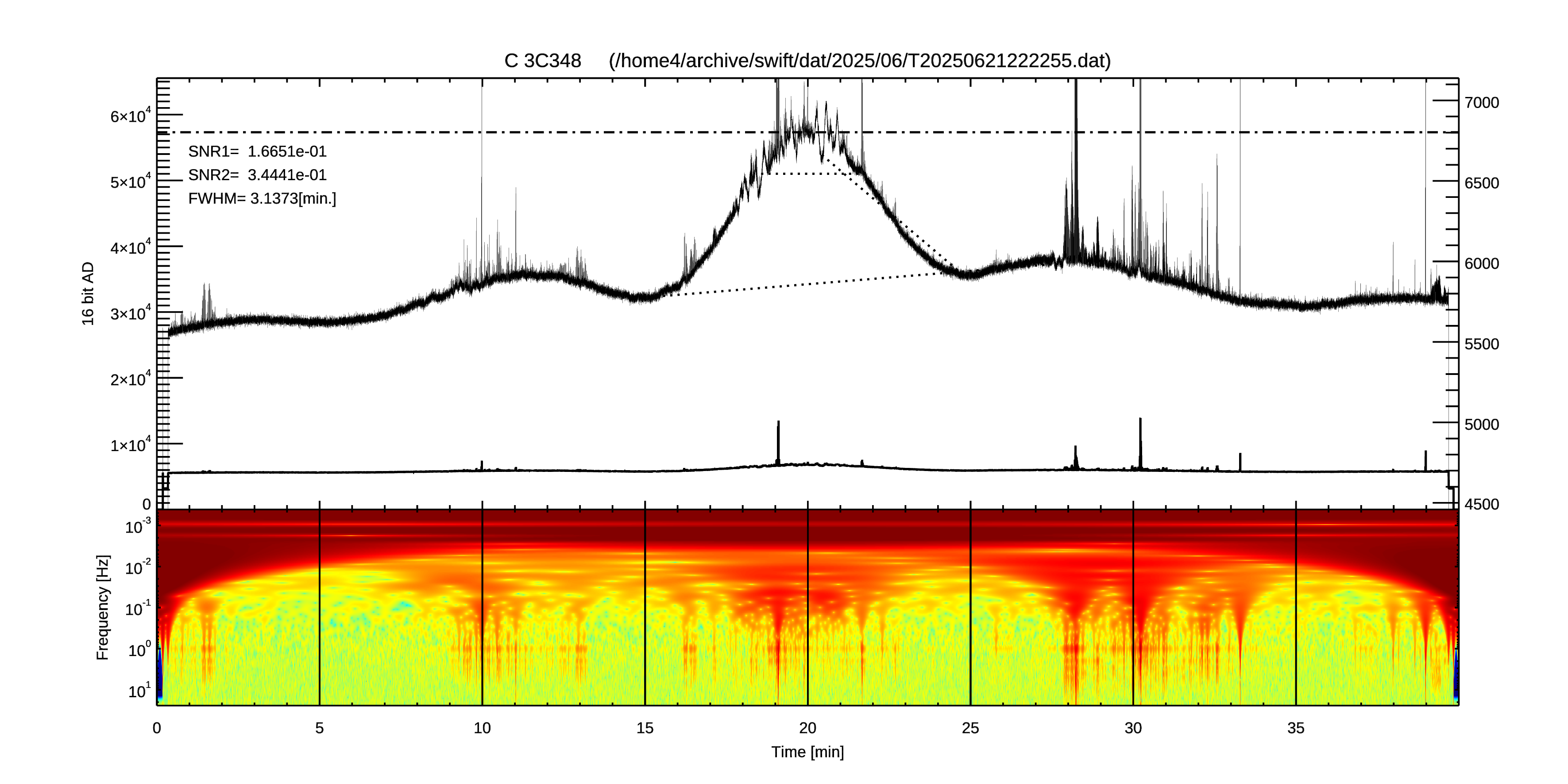
Task: Click the time axis tick label 0
Action: coord(157,728)
